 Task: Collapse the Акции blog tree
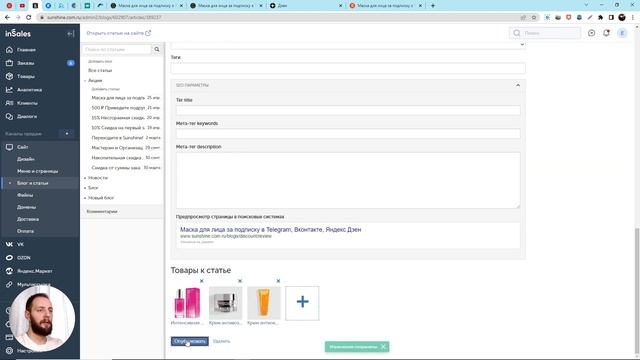point(85,81)
